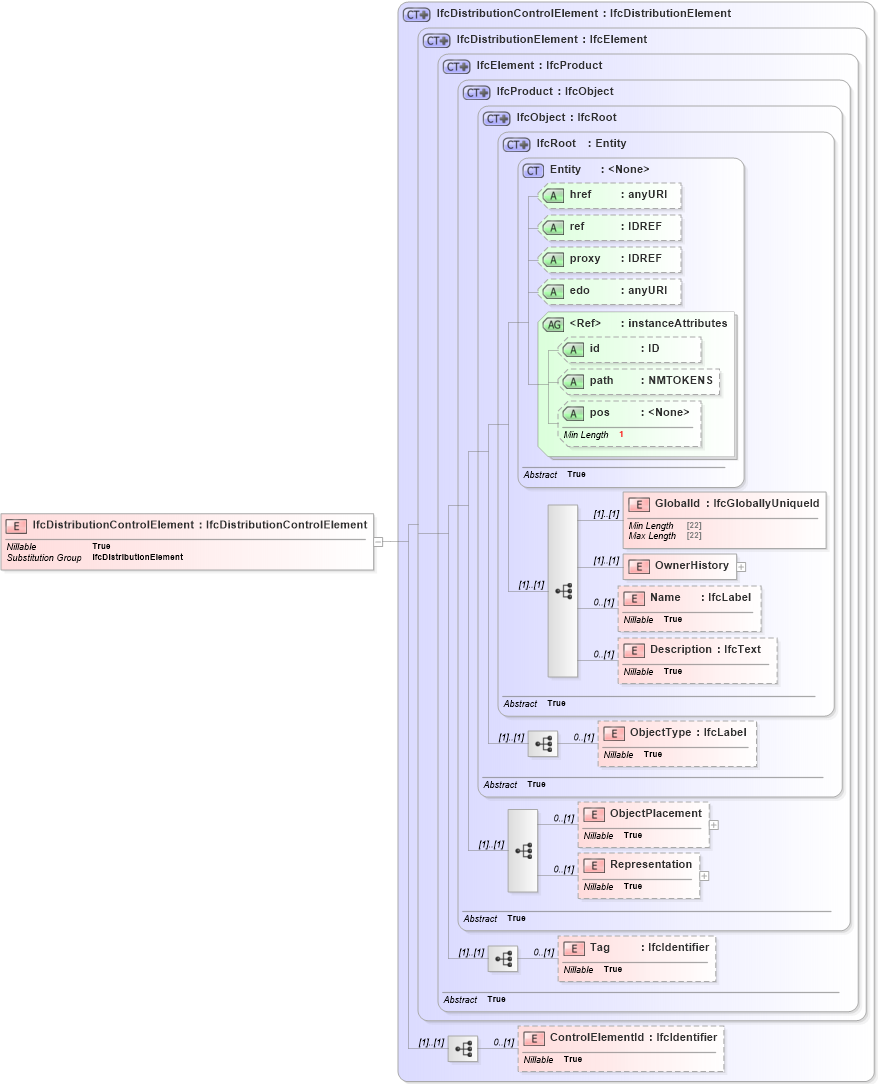Click the sequence compositor icon below IfcRoot
Image resolution: width=878 pixels, height=1084 pixels.
[562, 590]
